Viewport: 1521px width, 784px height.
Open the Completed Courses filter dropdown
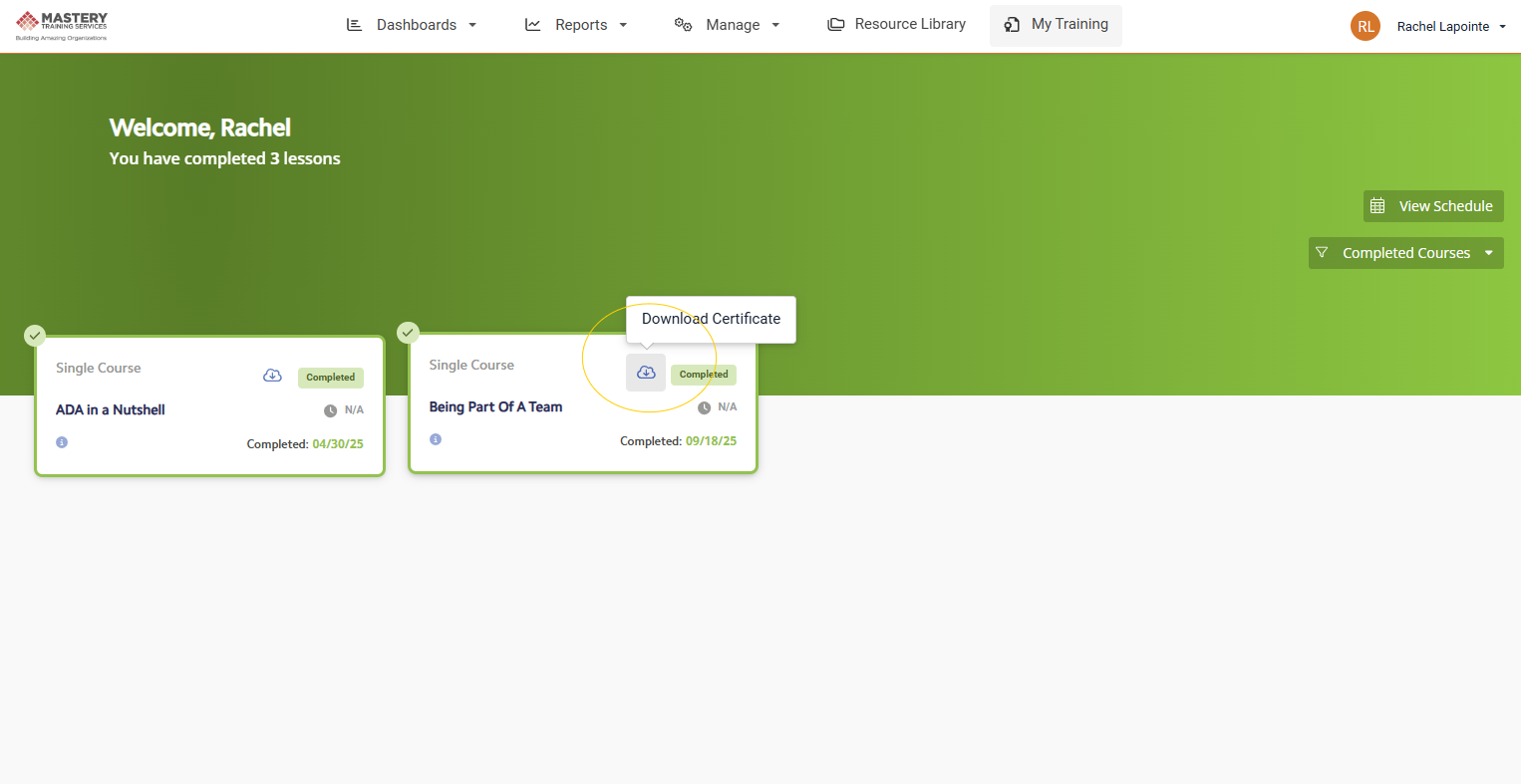click(x=1405, y=253)
